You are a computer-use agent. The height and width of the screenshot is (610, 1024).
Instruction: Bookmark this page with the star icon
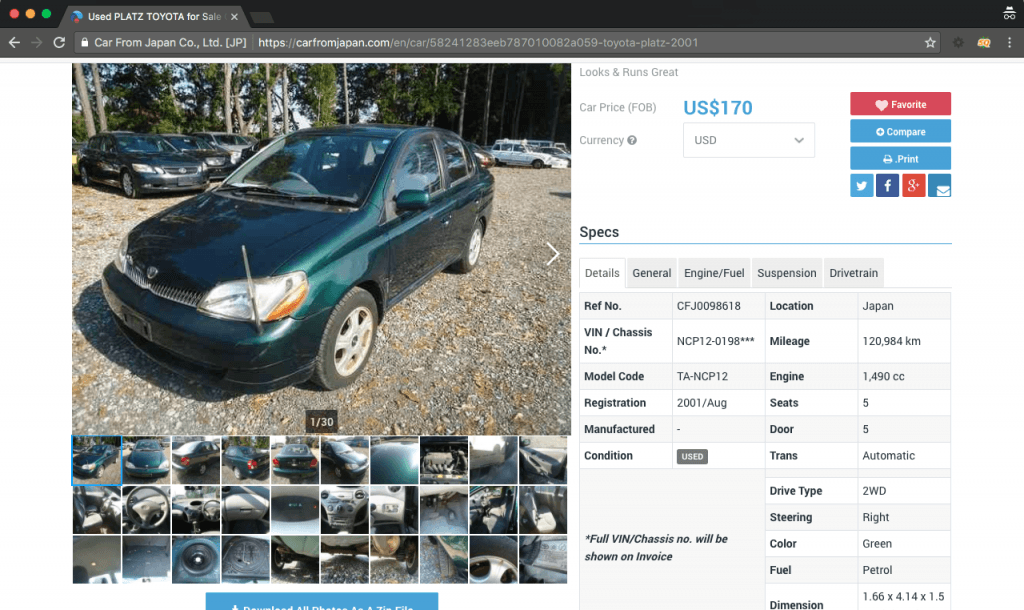click(x=930, y=42)
